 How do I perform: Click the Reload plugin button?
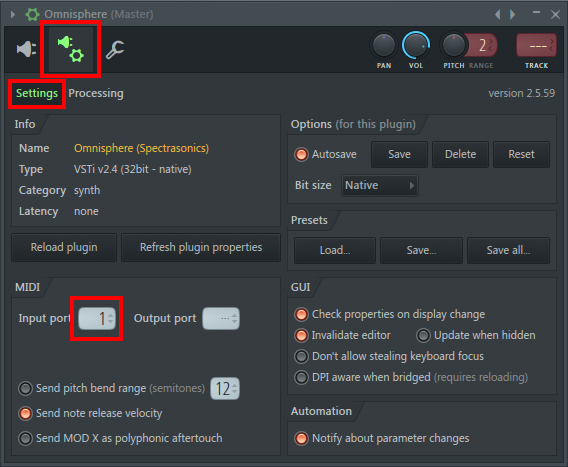[64, 247]
